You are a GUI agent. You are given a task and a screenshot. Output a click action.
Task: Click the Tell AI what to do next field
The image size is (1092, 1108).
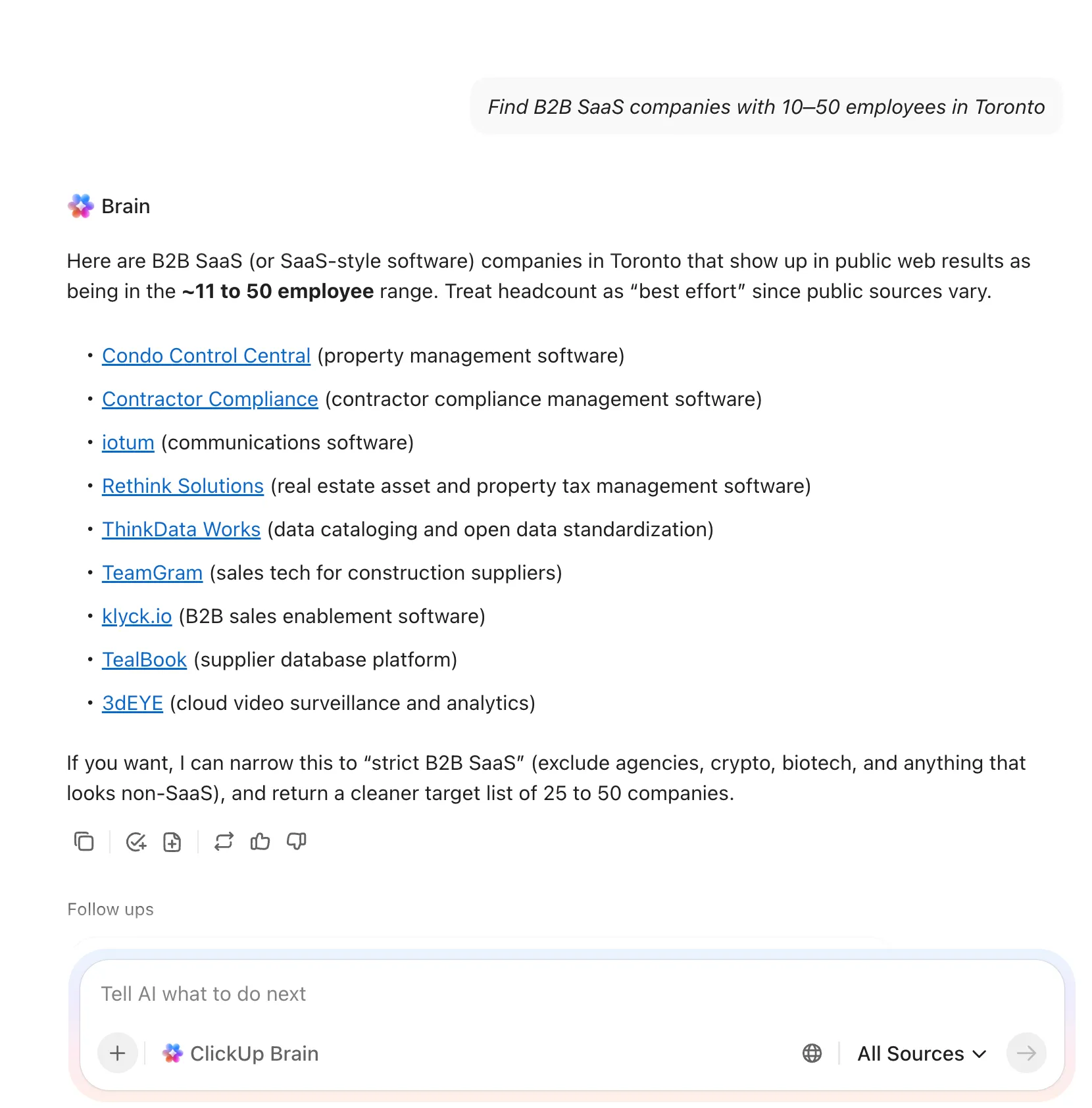click(x=572, y=994)
